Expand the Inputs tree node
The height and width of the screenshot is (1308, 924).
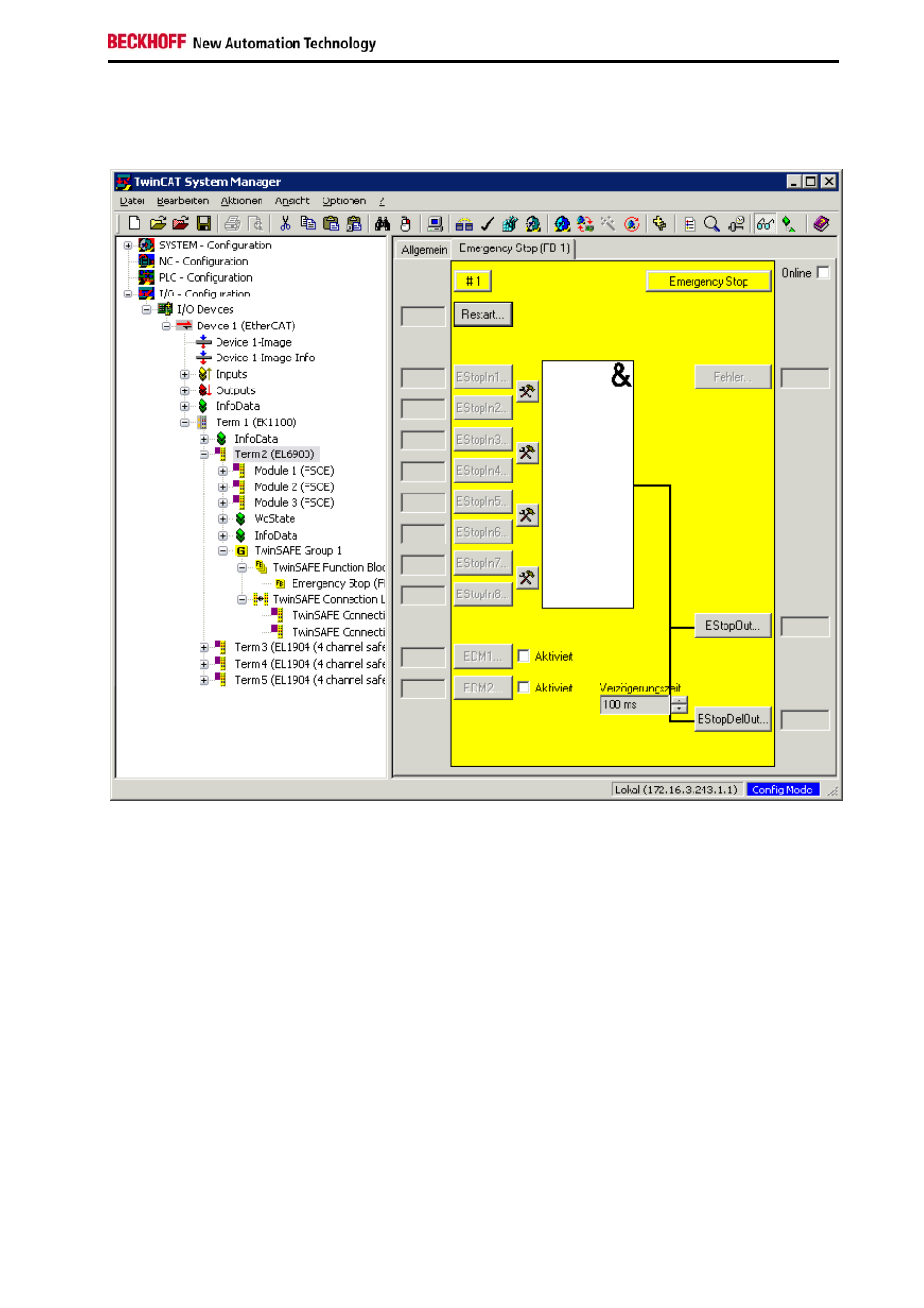pyautogui.click(x=184, y=374)
